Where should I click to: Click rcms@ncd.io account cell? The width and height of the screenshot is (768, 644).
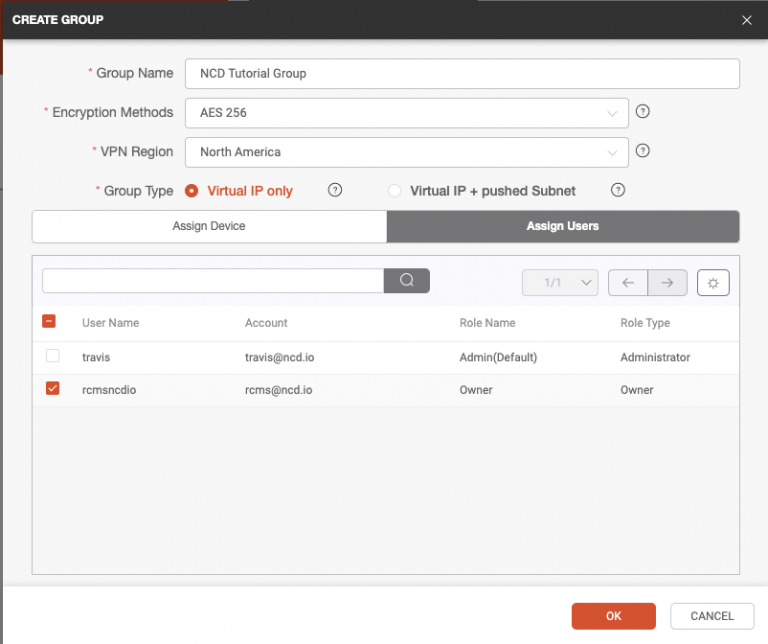click(279, 390)
